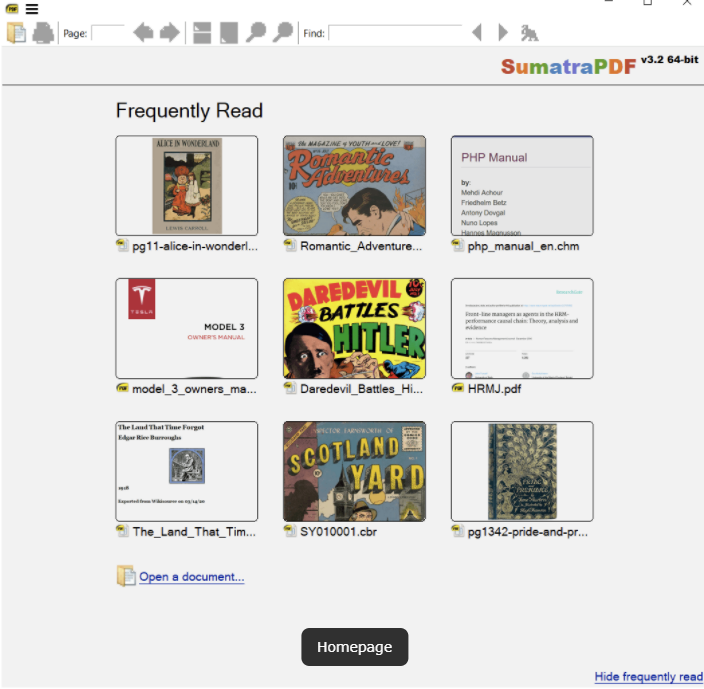The width and height of the screenshot is (704, 689).
Task: Click The_Land_That_Tim... file name
Action: (194, 532)
